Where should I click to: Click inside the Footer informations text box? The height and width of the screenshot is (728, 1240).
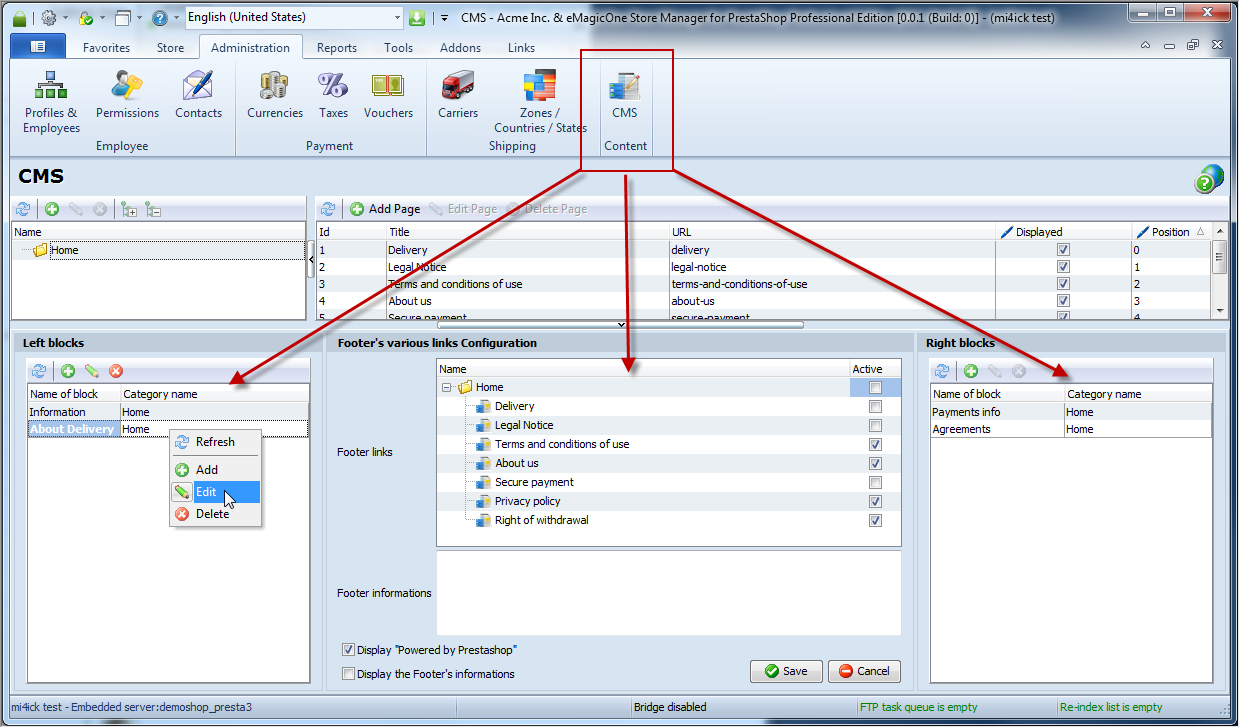point(668,593)
